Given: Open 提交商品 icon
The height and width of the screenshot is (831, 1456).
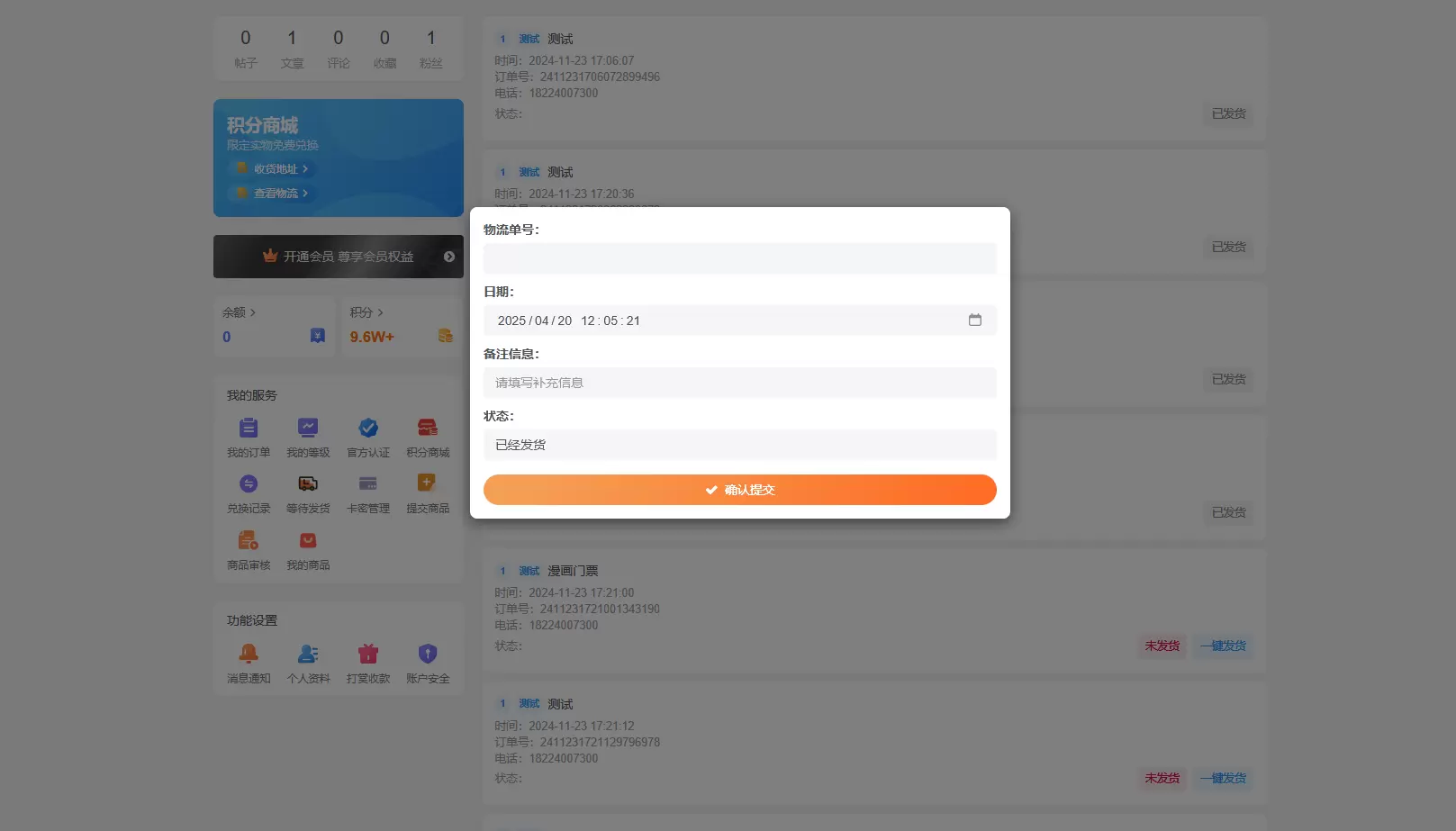Looking at the screenshot, I should [428, 484].
